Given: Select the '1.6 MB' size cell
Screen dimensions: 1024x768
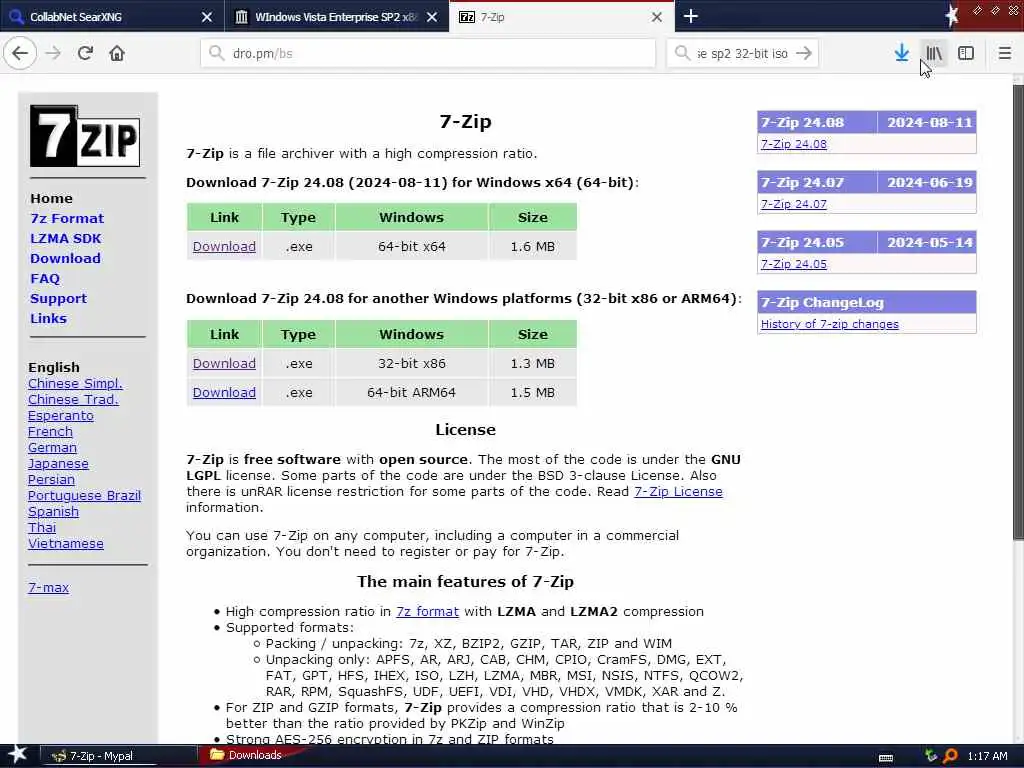Looking at the screenshot, I should (x=533, y=246).
